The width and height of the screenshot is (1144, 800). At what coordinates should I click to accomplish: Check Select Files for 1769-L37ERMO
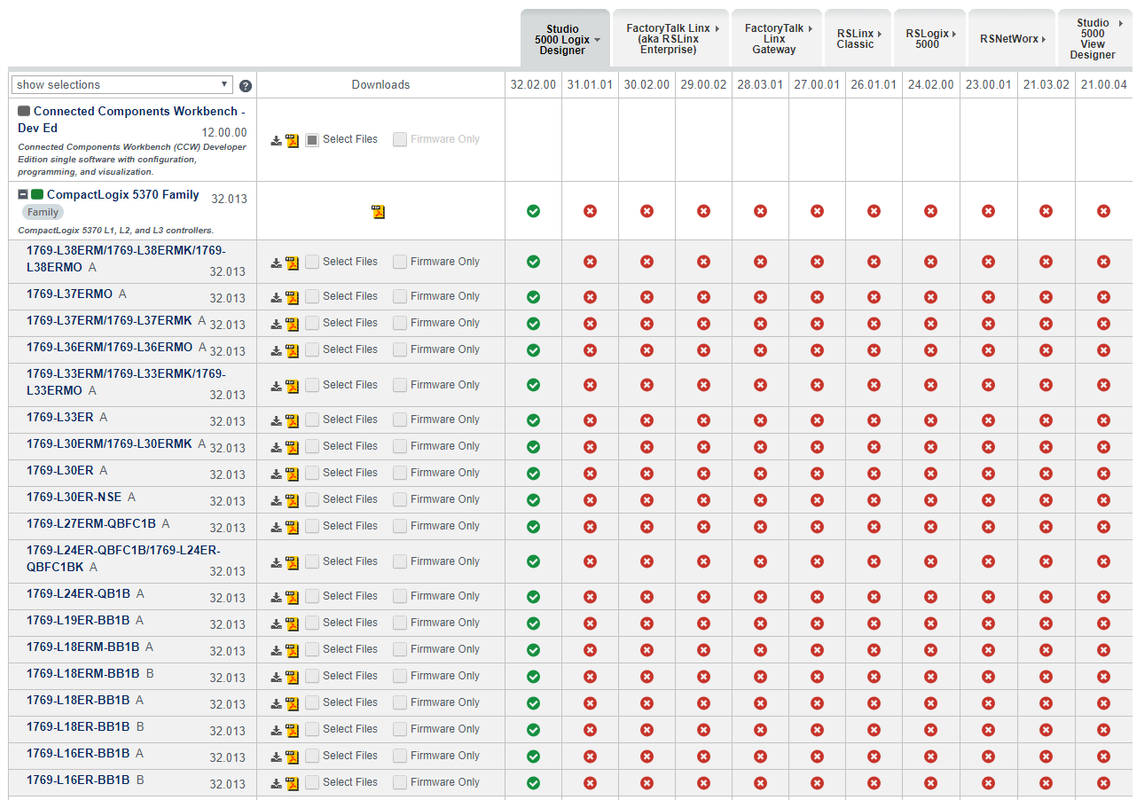click(x=312, y=297)
